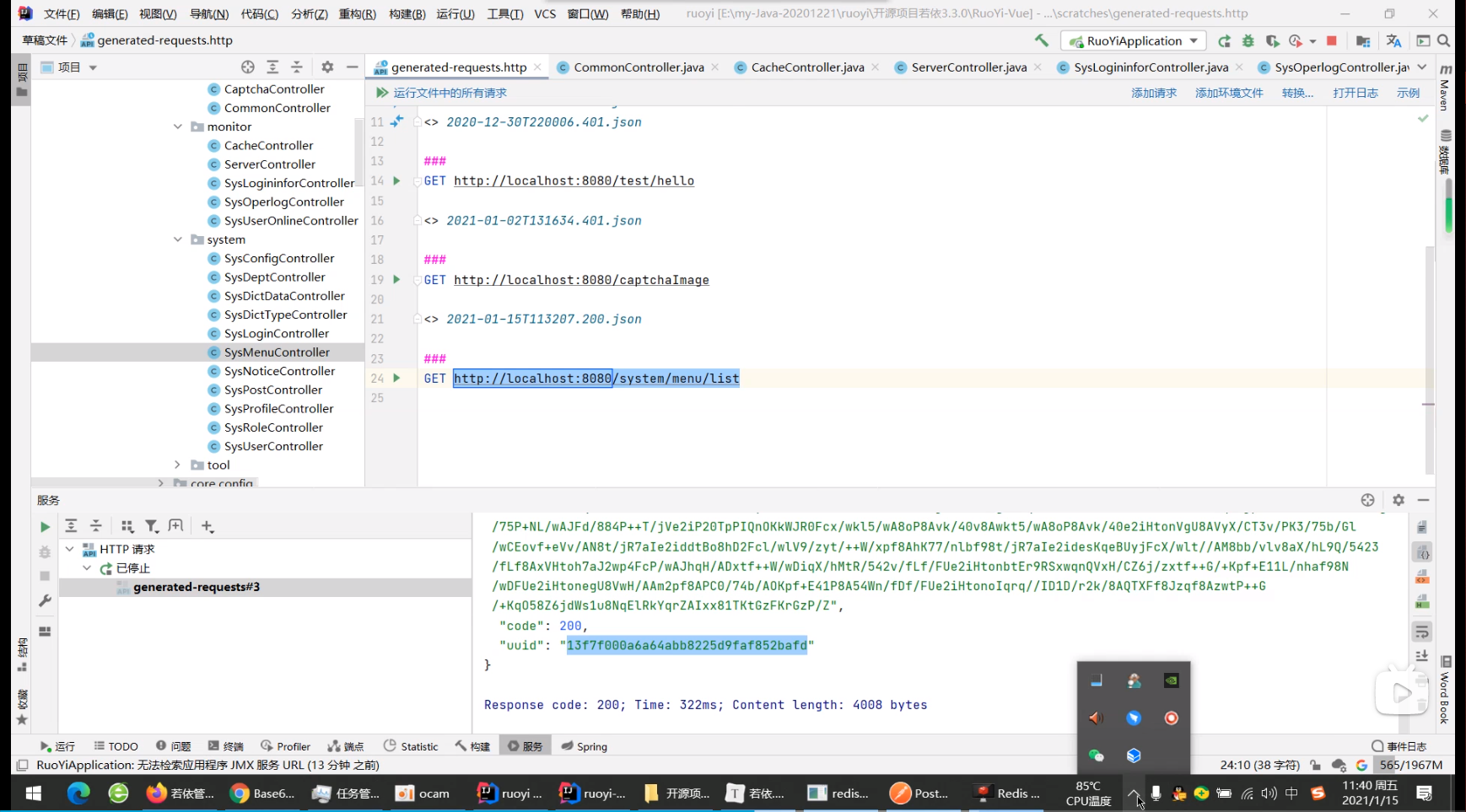This screenshot has height=812, width=1466.
Task: Open the 重构(R) menu
Action: [x=358, y=13]
